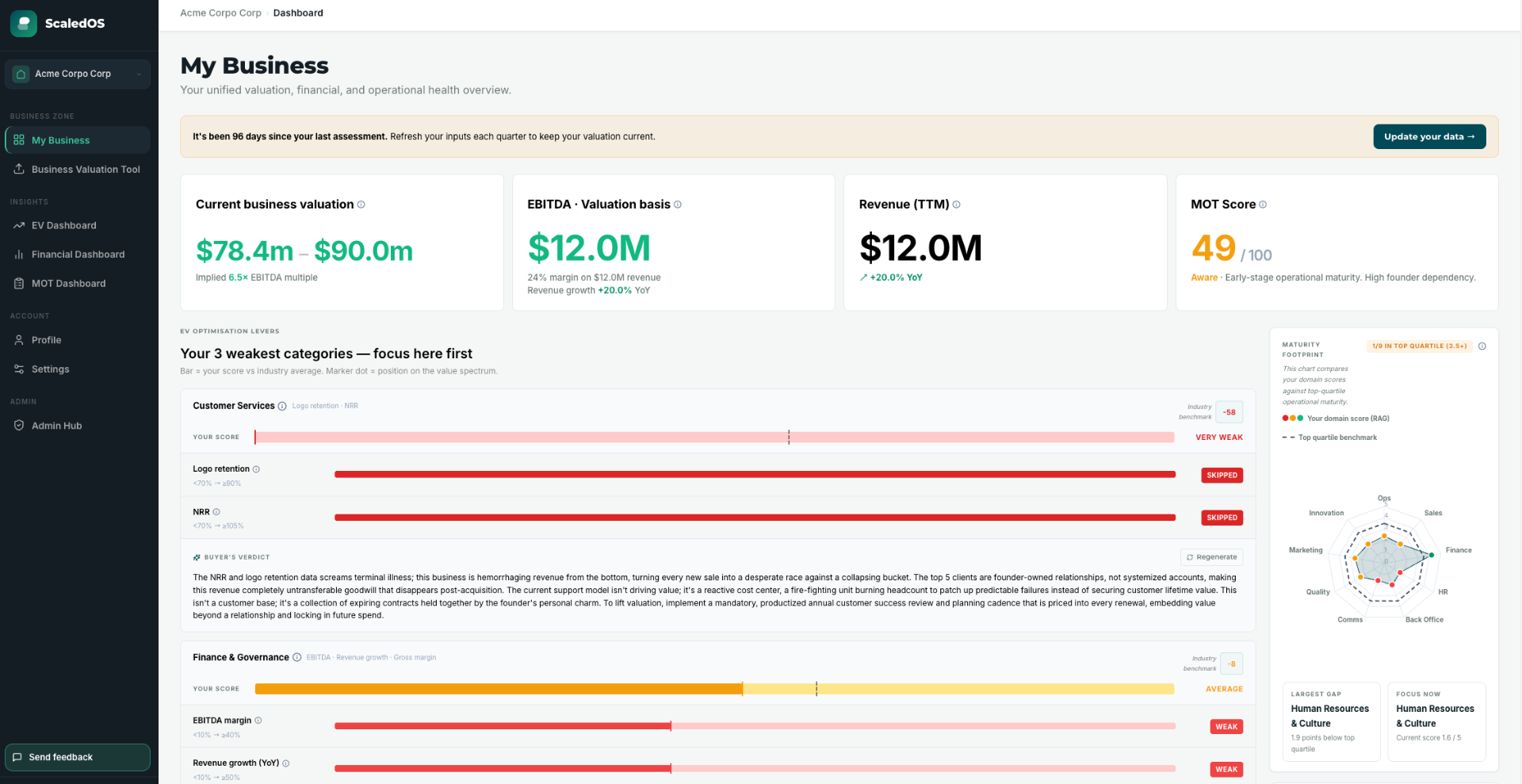Image resolution: width=1522 pixels, height=784 pixels.
Task: Click the EV Dashboard trend line icon
Action: click(x=19, y=226)
